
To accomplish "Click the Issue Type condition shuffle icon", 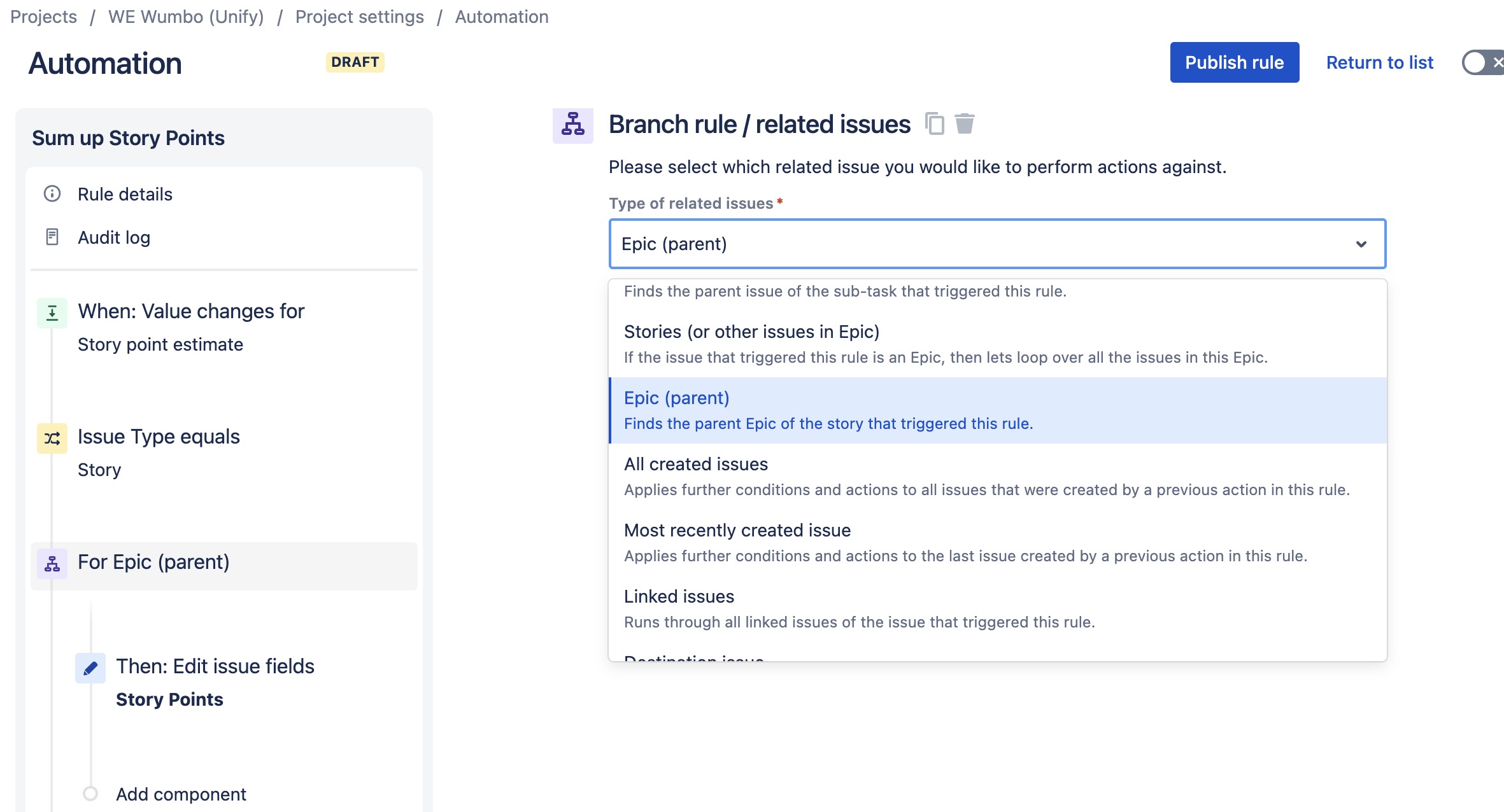I will pos(52,438).
